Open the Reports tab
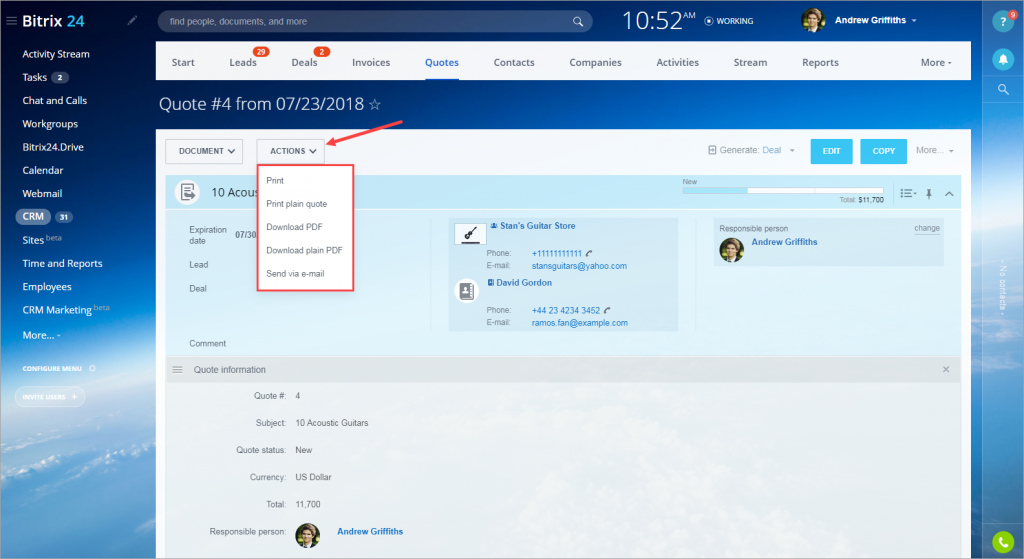Viewport: 1024px width, 559px height. [x=820, y=62]
